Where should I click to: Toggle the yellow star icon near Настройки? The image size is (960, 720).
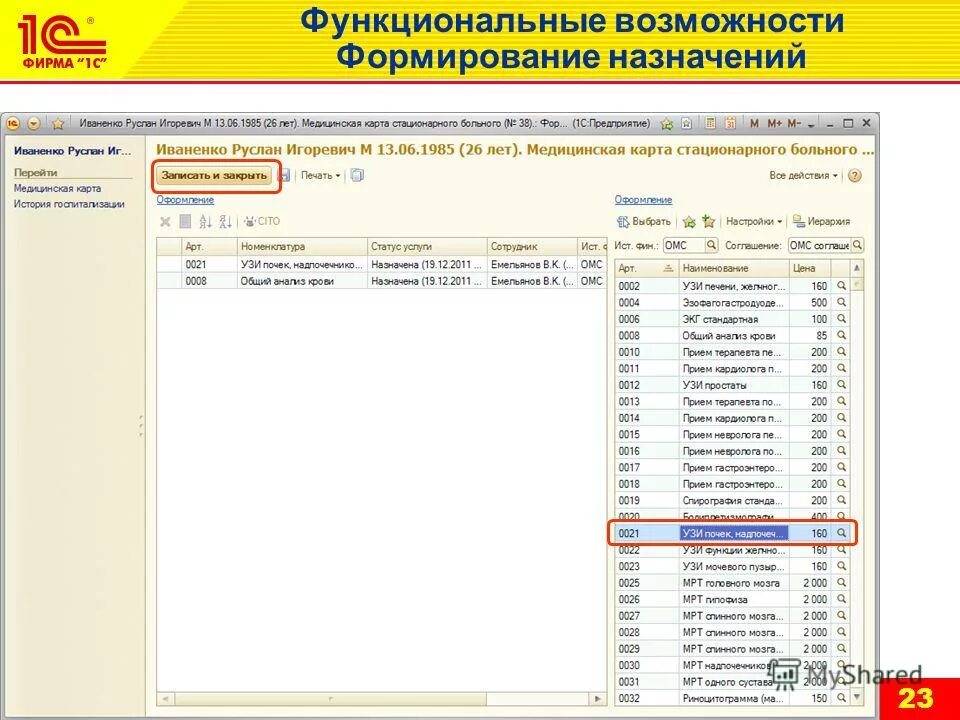(x=709, y=220)
